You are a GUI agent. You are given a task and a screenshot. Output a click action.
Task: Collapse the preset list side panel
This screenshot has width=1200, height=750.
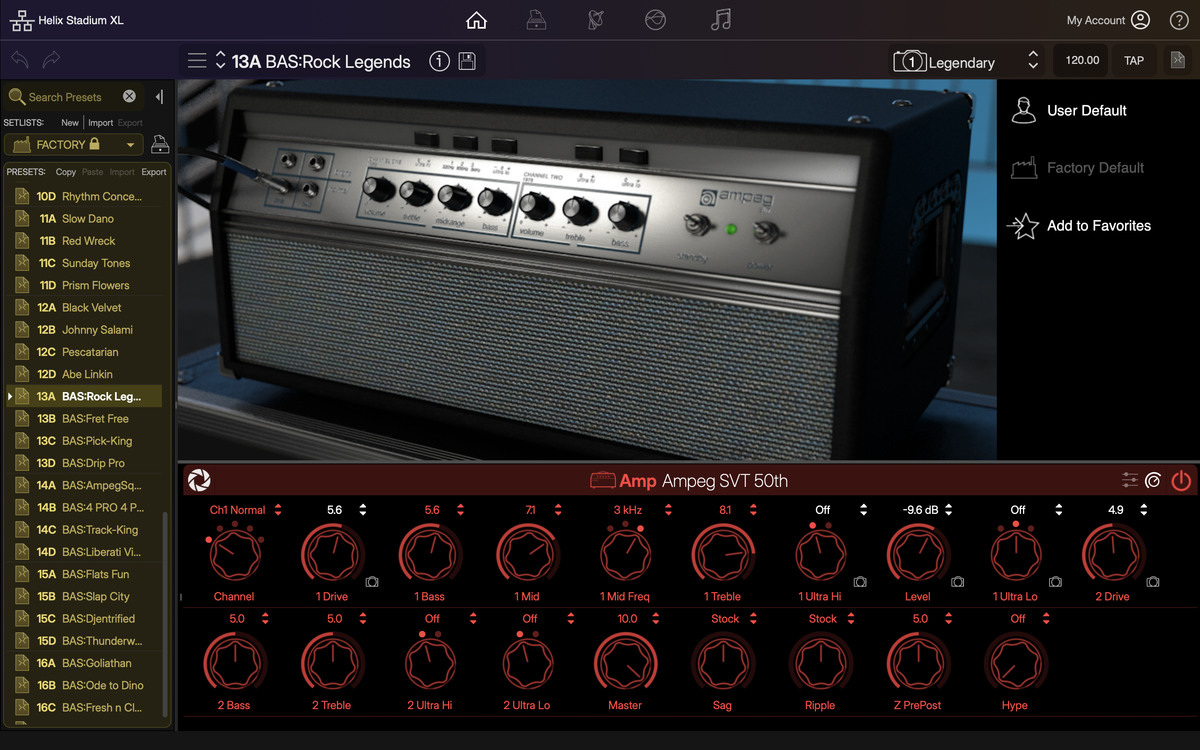tap(159, 97)
